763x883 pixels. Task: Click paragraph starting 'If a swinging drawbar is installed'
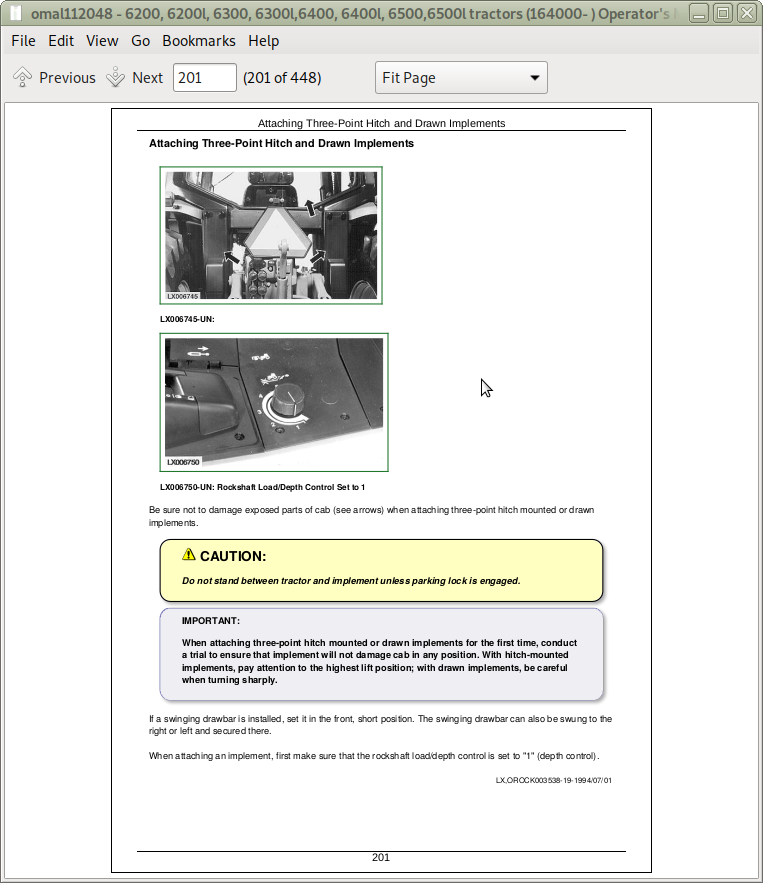pyautogui.click(x=380, y=725)
